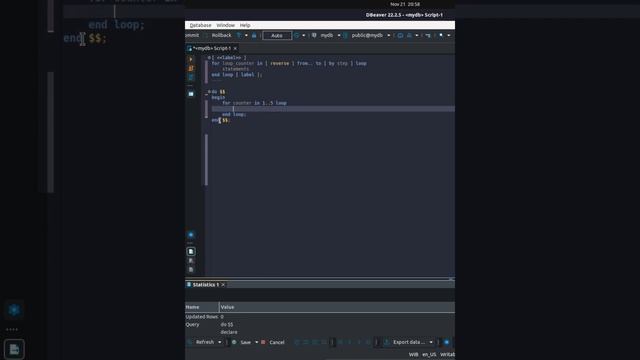
Task: Click the WIB timezone status bar entry
Action: click(x=413, y=354)
